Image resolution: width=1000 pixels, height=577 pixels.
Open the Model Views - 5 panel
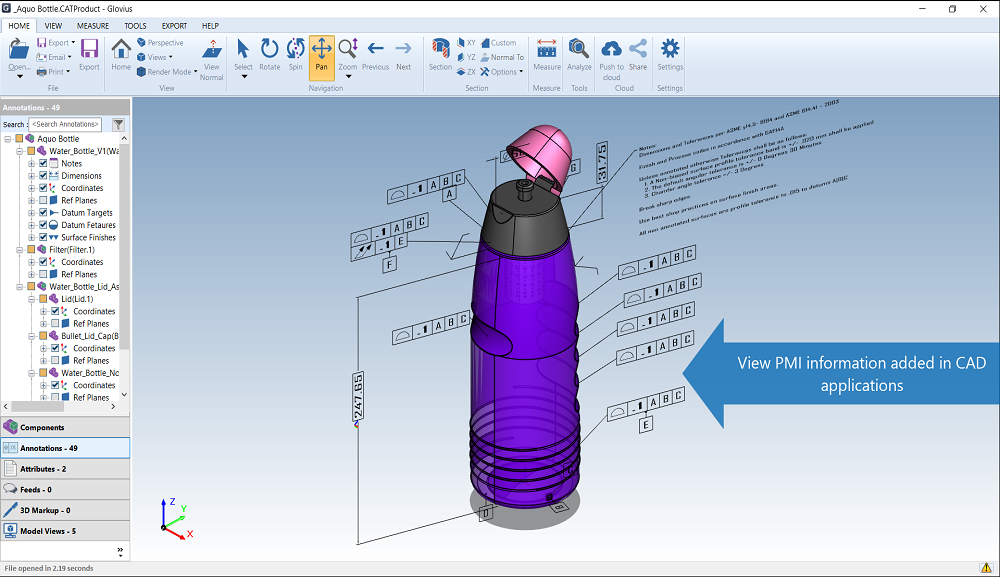click(x=65, y=531)
